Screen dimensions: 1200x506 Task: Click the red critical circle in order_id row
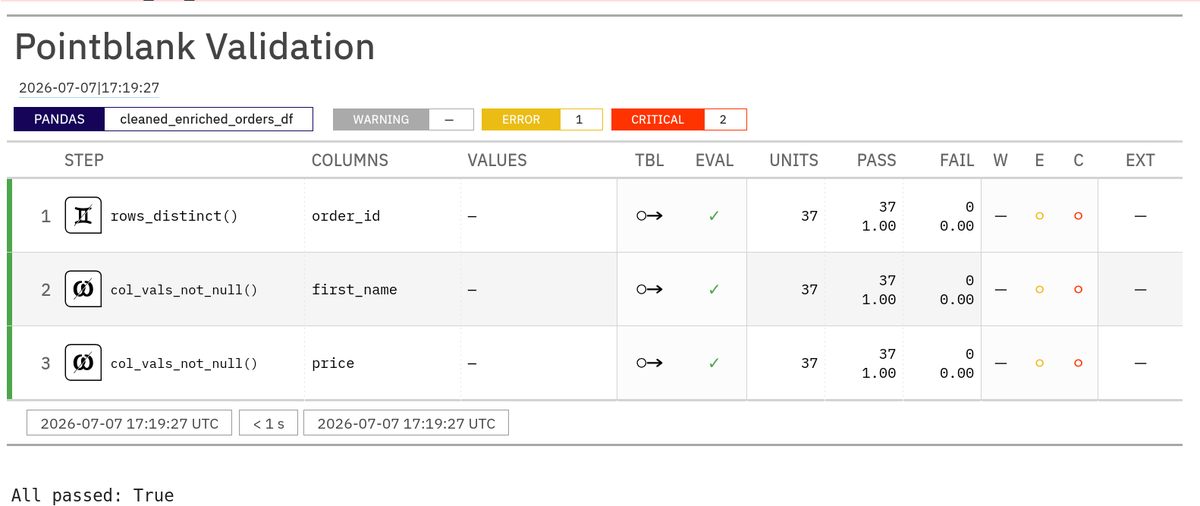tap(1078, 216)
